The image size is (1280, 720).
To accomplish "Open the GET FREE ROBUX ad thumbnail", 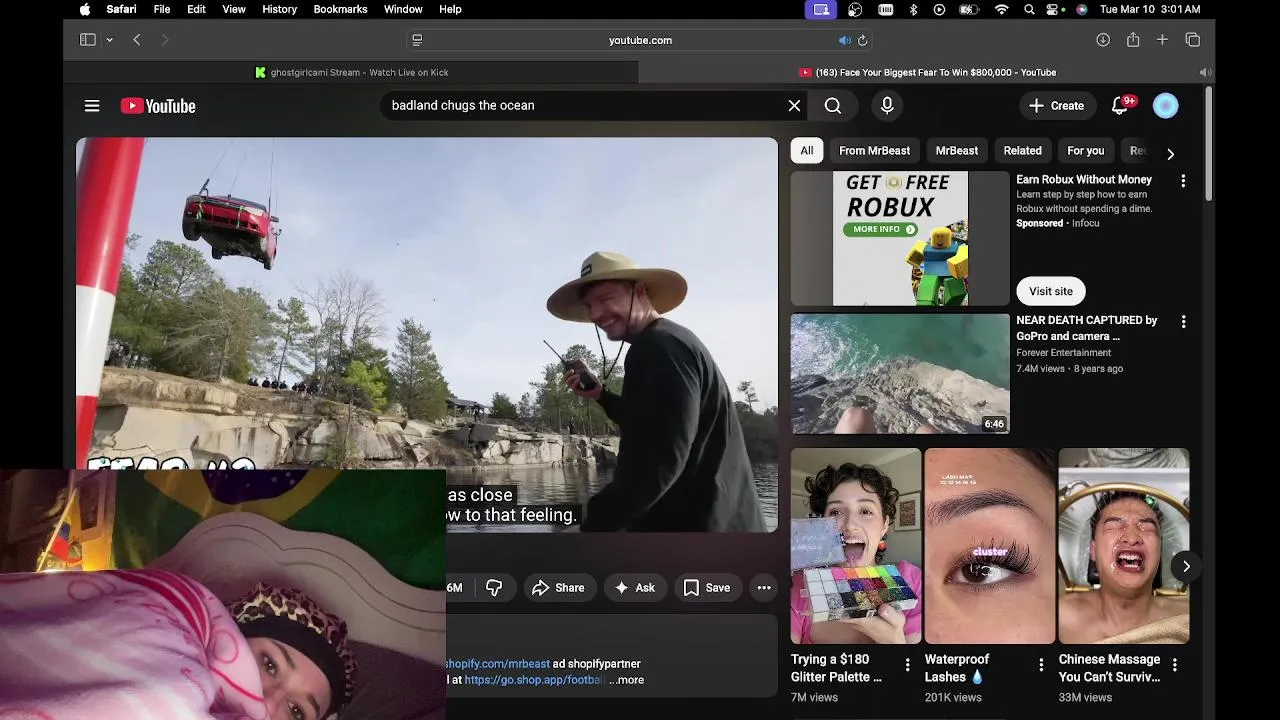I will click(x=900, y=238).
